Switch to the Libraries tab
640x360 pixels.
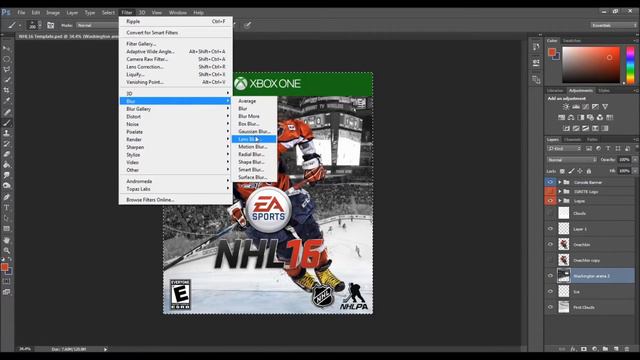point(555,91)
